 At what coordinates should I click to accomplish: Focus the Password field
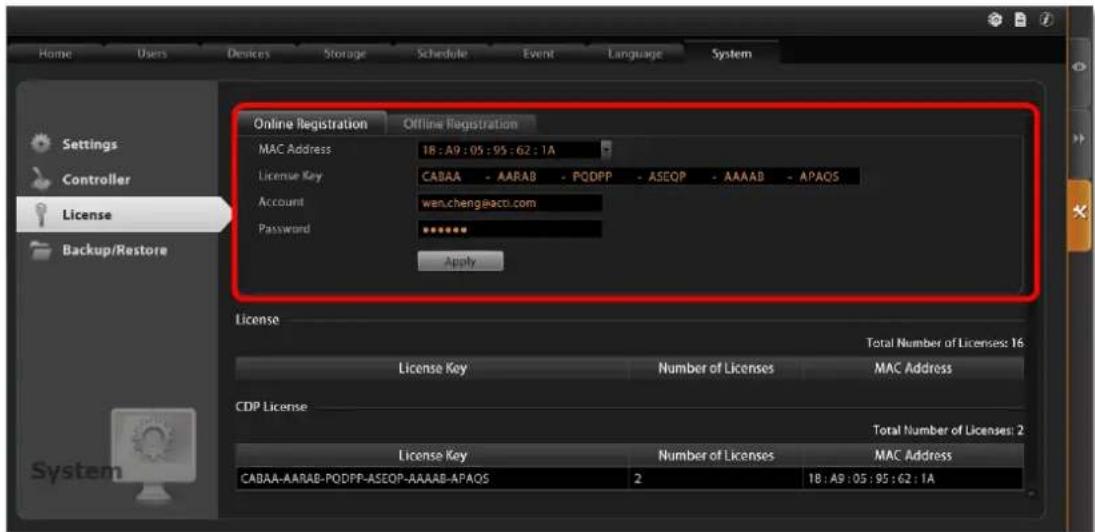[x=510, y=229]
